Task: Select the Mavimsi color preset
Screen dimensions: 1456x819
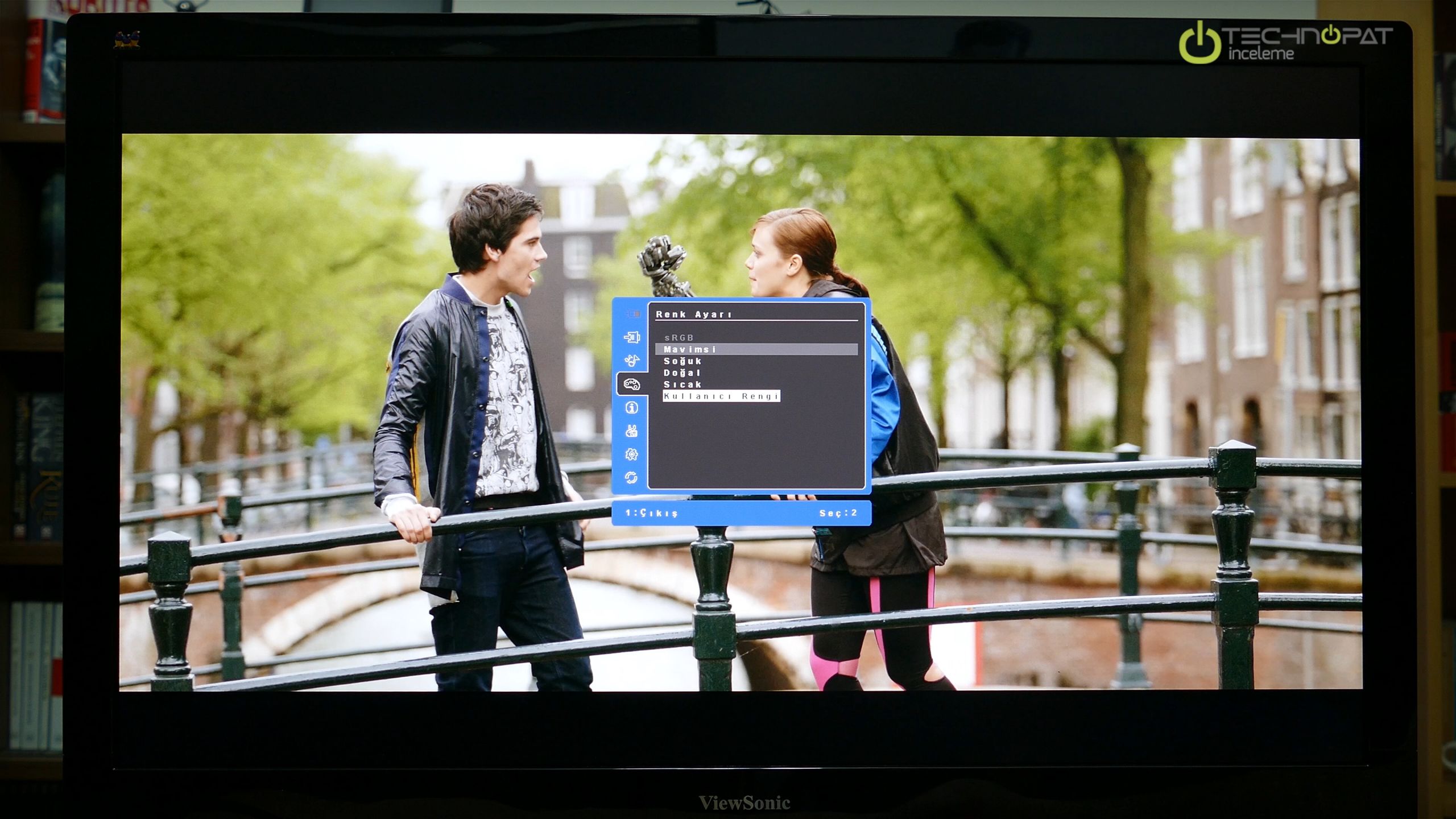Action: (x=690, y=349)
